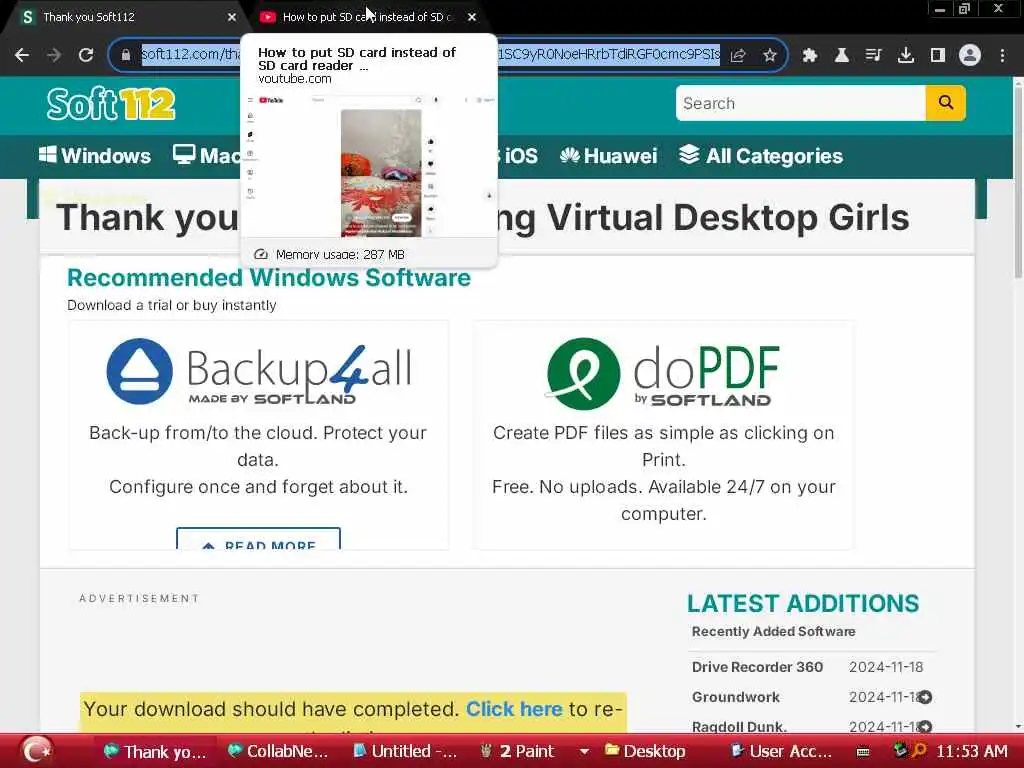Open 'User Acc...' taskbar button

781,752
